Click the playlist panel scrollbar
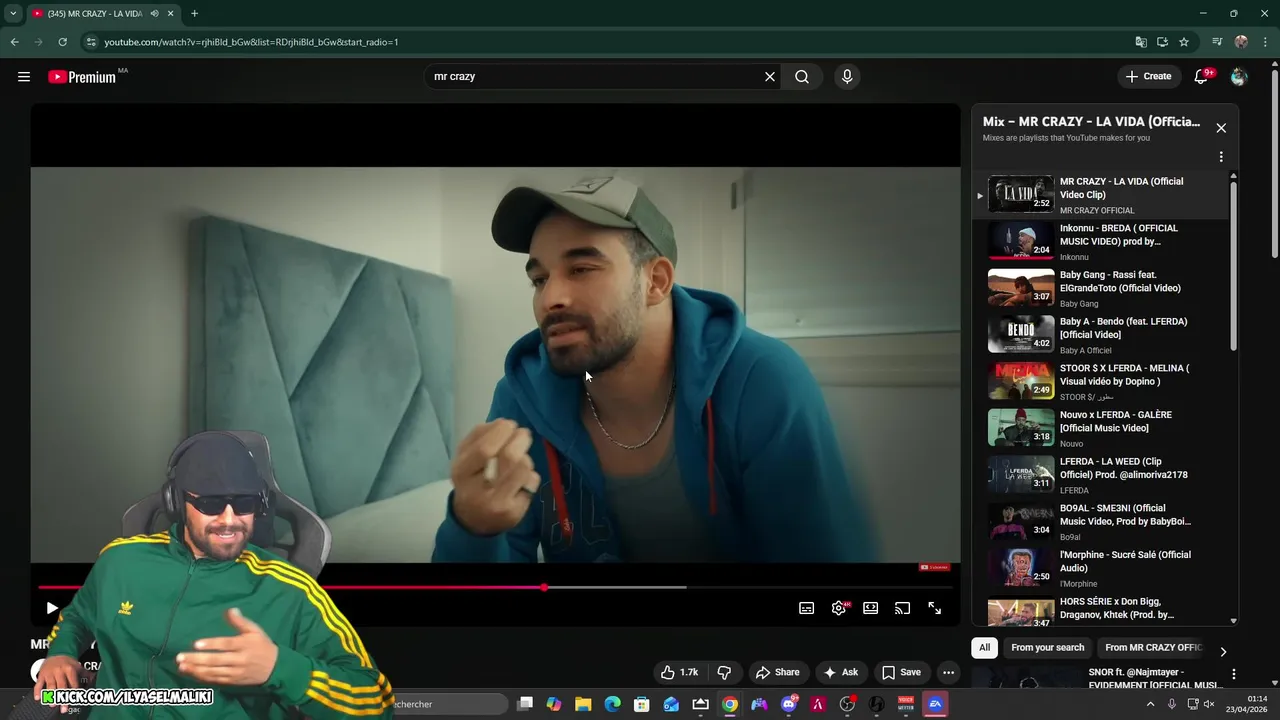 click(1233, 265)
